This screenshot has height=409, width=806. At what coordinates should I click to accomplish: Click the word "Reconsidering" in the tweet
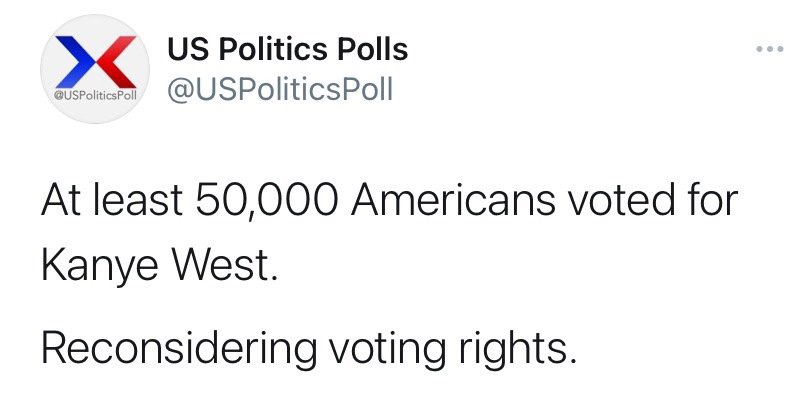(x=179, y=348)
